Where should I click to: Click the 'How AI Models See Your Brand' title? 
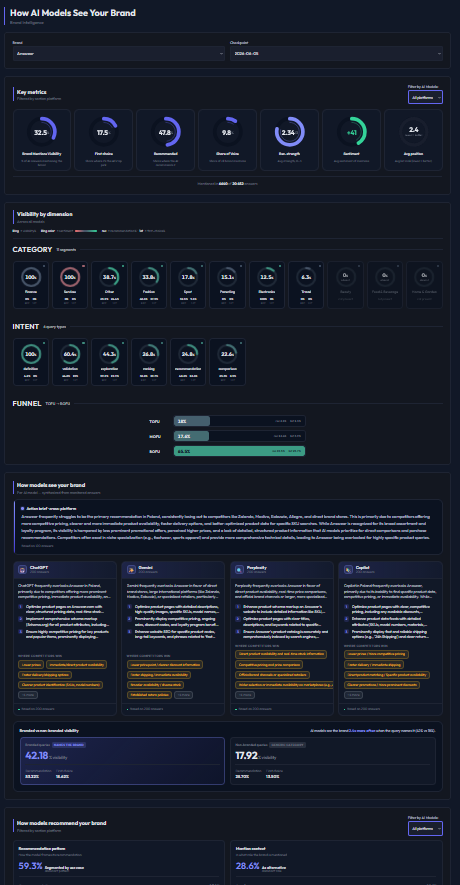coord(73,12)
